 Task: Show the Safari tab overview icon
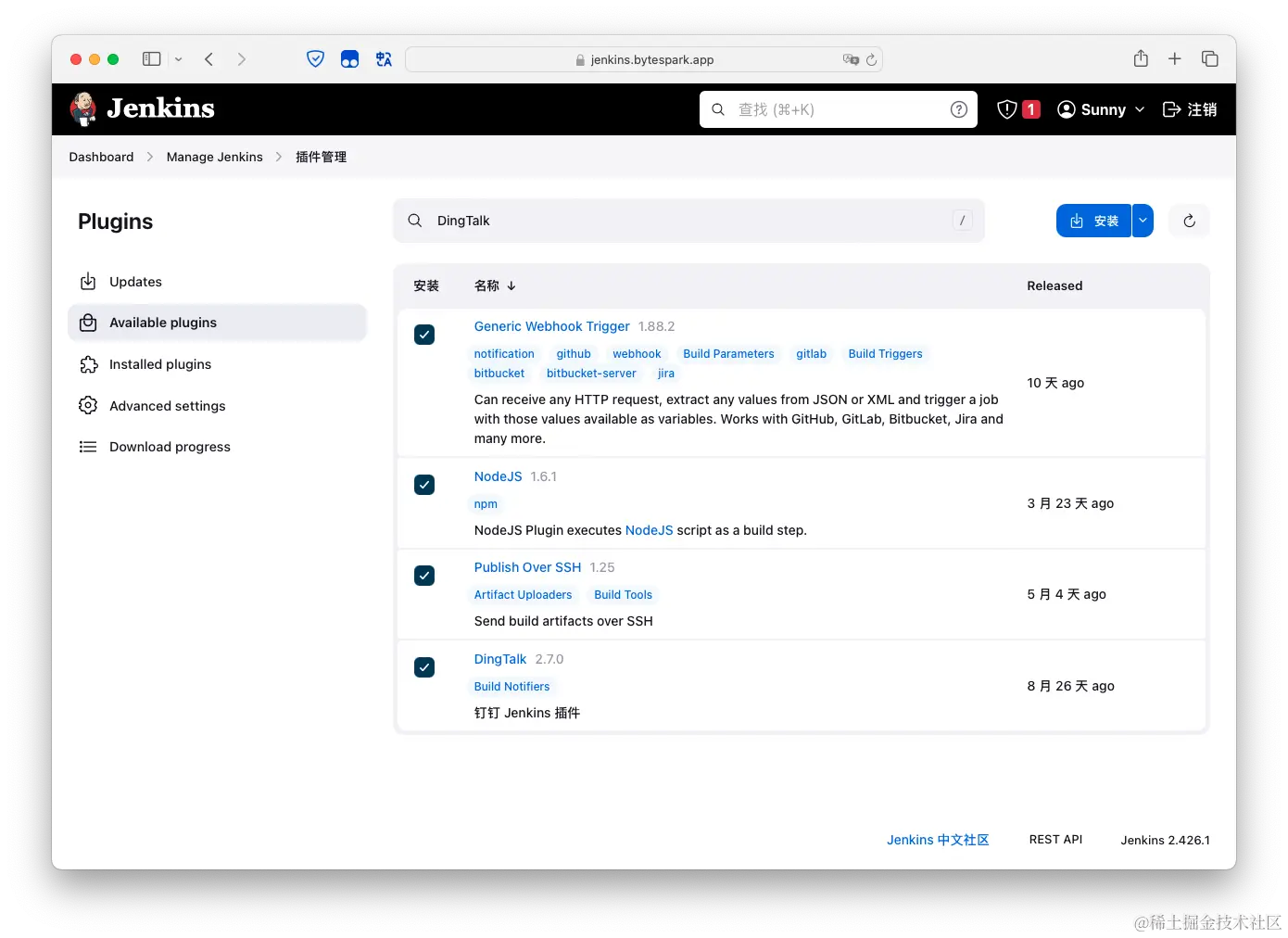point(1210,58)
